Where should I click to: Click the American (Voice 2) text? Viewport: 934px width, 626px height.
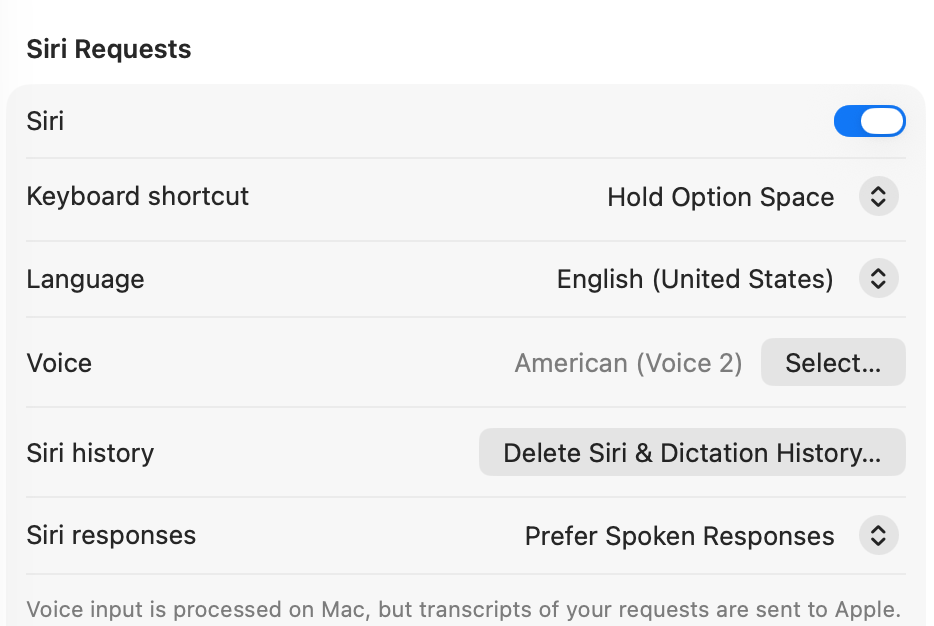pyautogui.click(x=628, y=363)
